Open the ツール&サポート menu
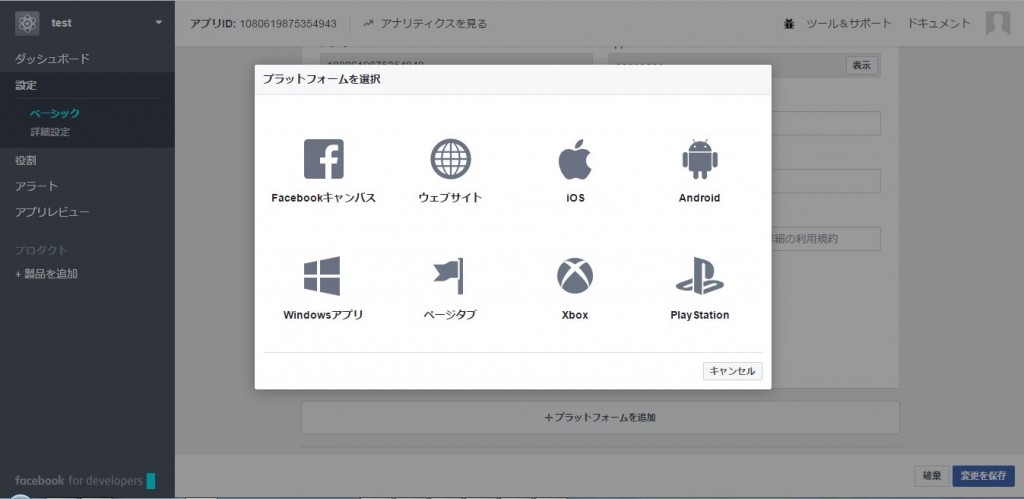Viewport: 1024px width, 499px height. (848, 24)
